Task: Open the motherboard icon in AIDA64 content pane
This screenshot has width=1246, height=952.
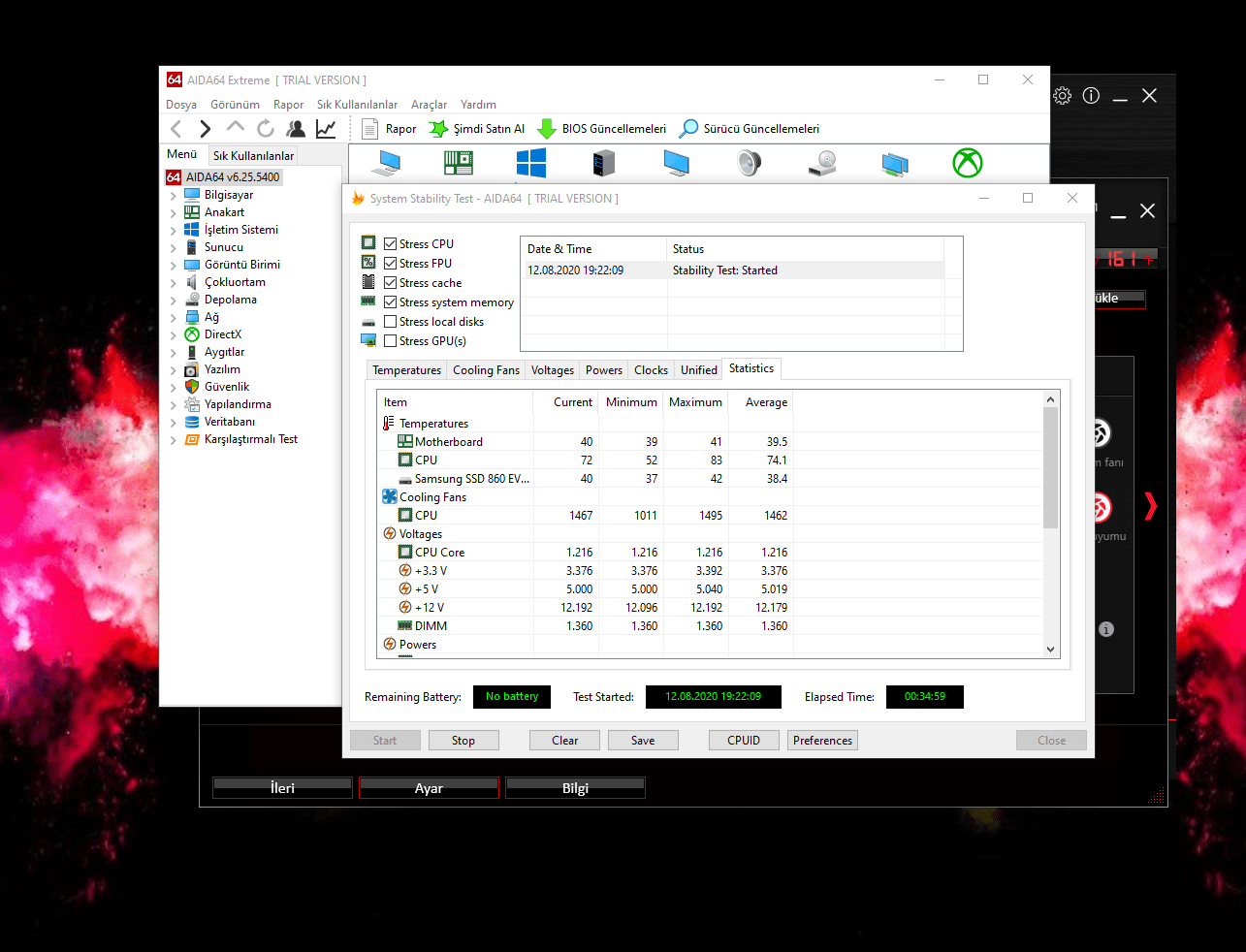Action: tap(459, 163)
